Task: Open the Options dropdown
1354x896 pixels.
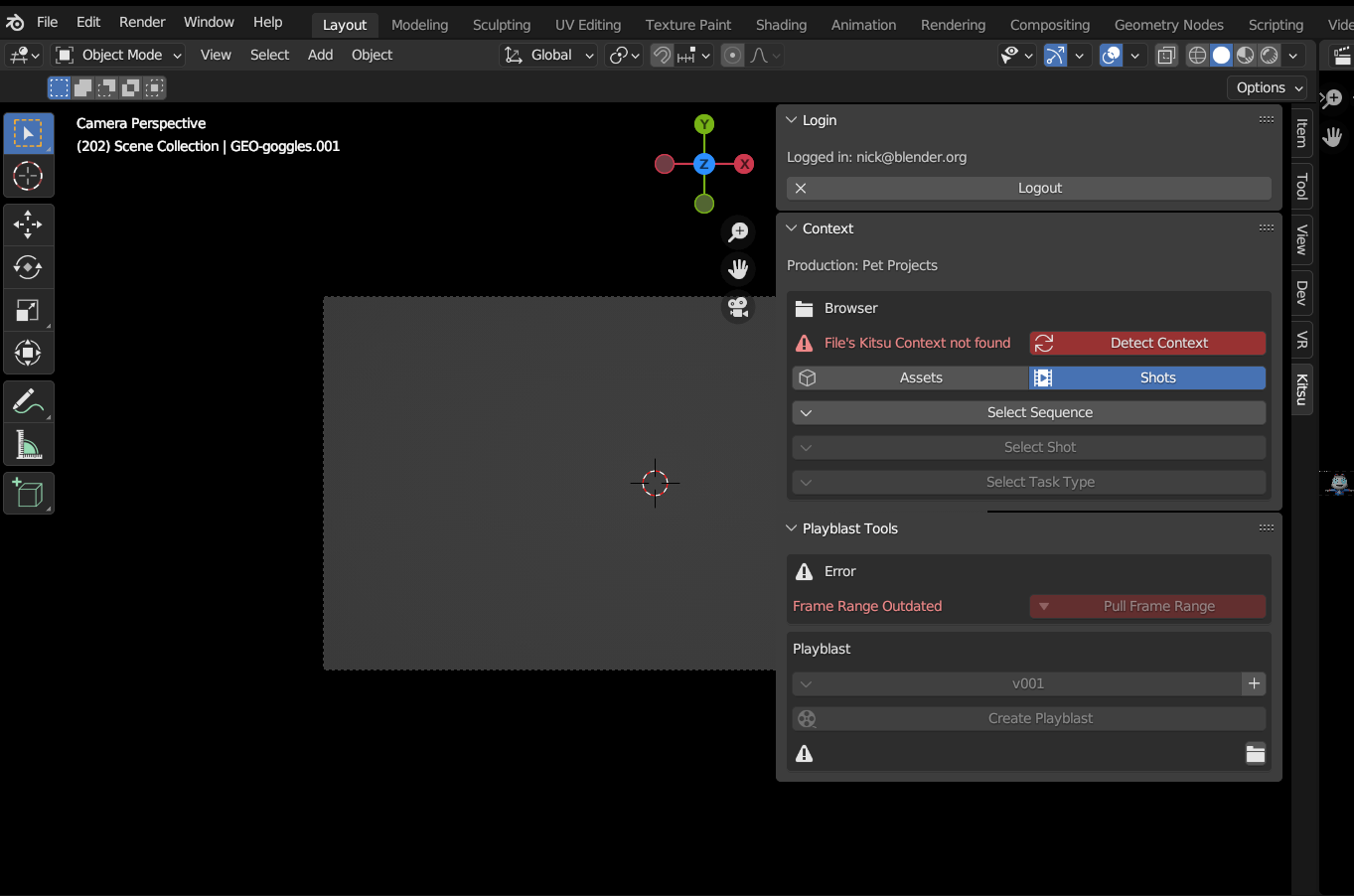Action: point(1270,87)
